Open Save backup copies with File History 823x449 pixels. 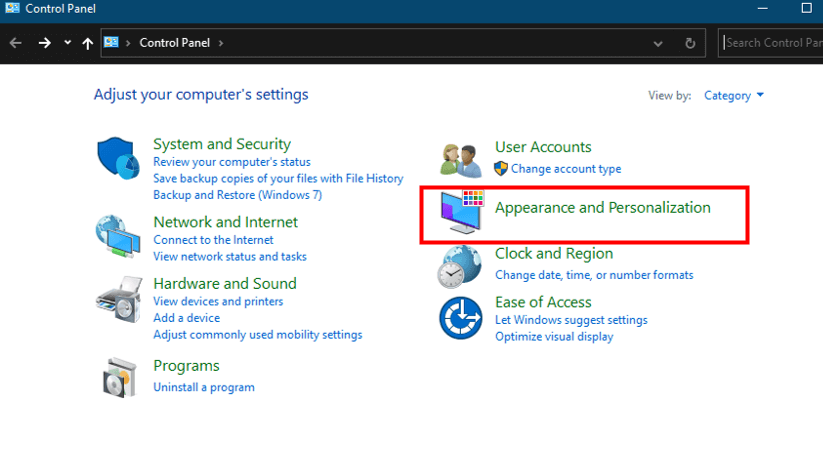pos(278,179)
